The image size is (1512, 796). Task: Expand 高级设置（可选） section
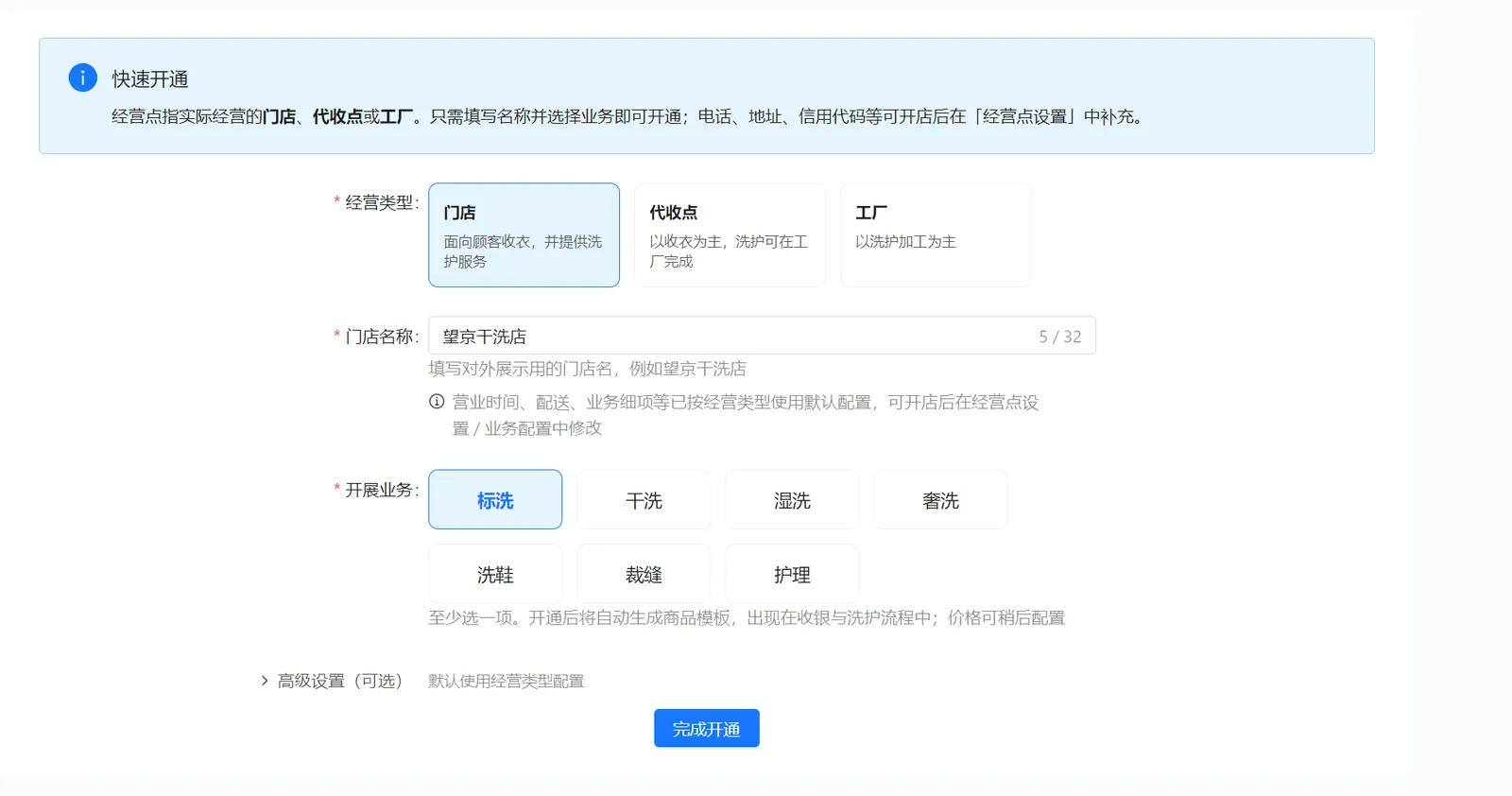pyautogui.click(x=332, y=681)
